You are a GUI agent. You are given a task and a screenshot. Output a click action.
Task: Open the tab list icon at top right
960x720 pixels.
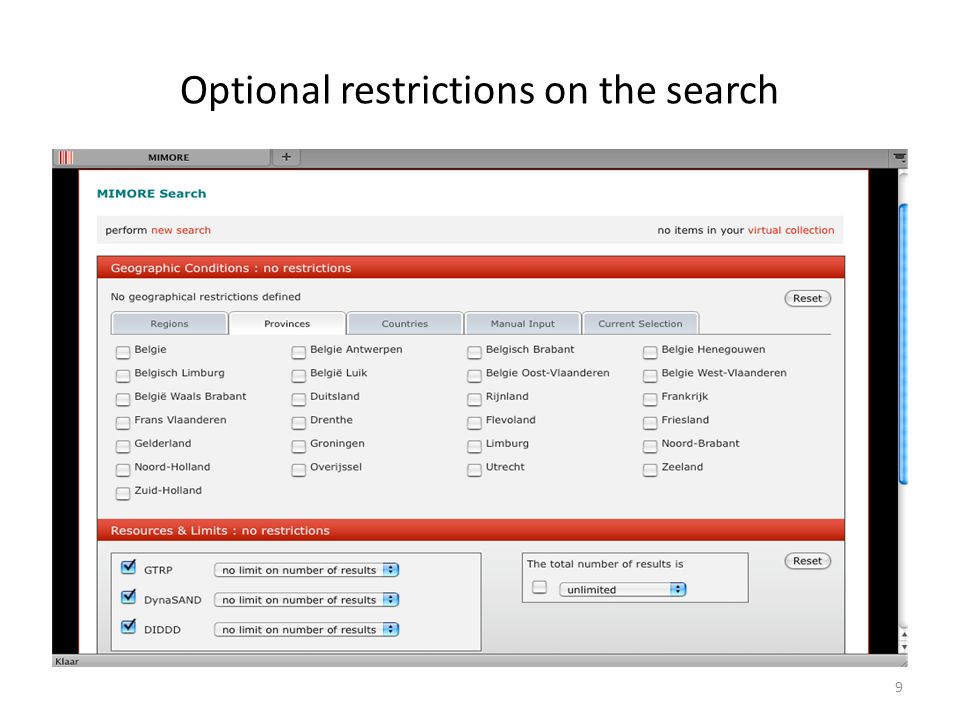coord(899,157)
